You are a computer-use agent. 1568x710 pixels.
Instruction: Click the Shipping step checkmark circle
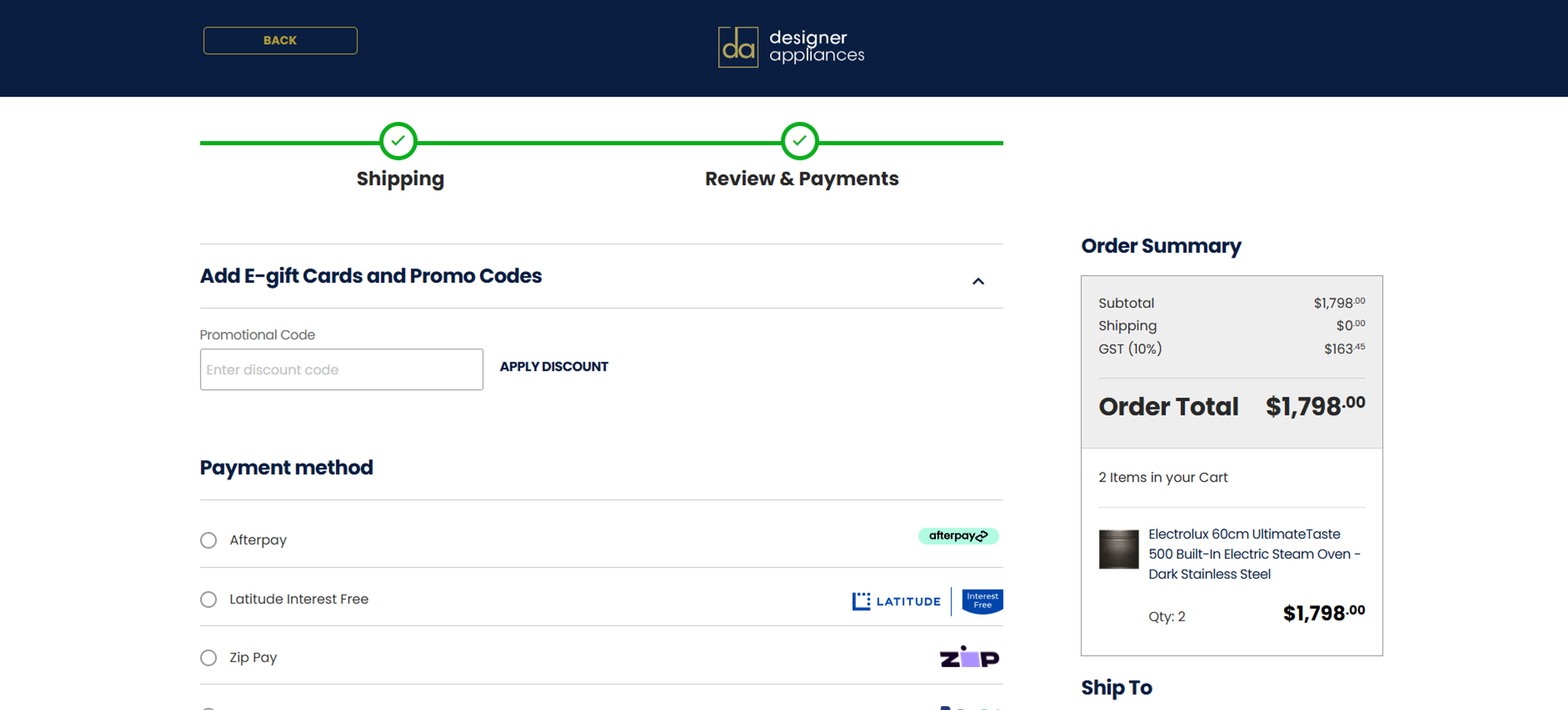coord(398,141)
